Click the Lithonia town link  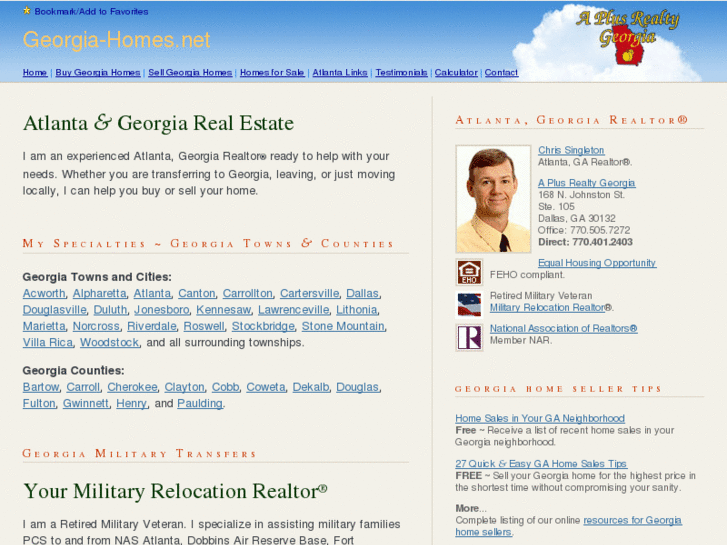click(357, 310)
